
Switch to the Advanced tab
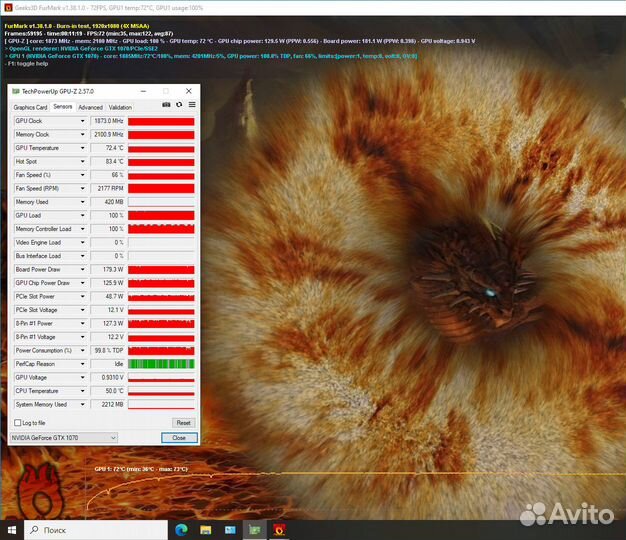coord(91,107)
